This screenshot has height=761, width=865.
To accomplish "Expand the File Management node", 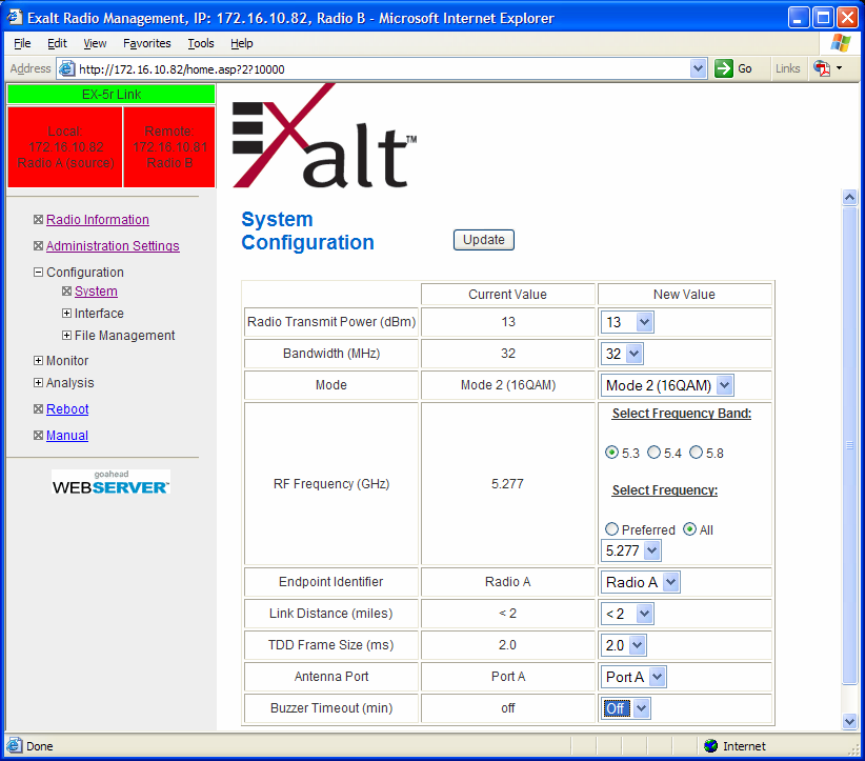I will coord(67,335).
